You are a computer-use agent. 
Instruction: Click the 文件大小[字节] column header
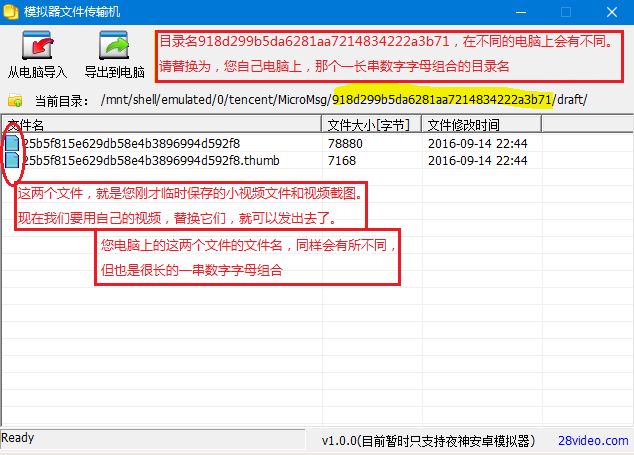pyautogui.click(x=372, y=125)
